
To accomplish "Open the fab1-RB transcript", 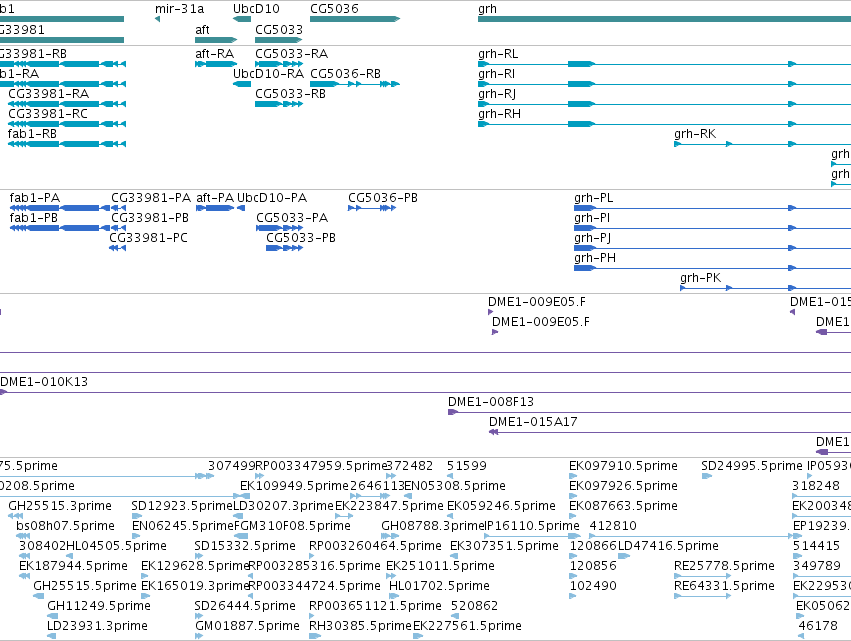I will click(x=67, y=144).
